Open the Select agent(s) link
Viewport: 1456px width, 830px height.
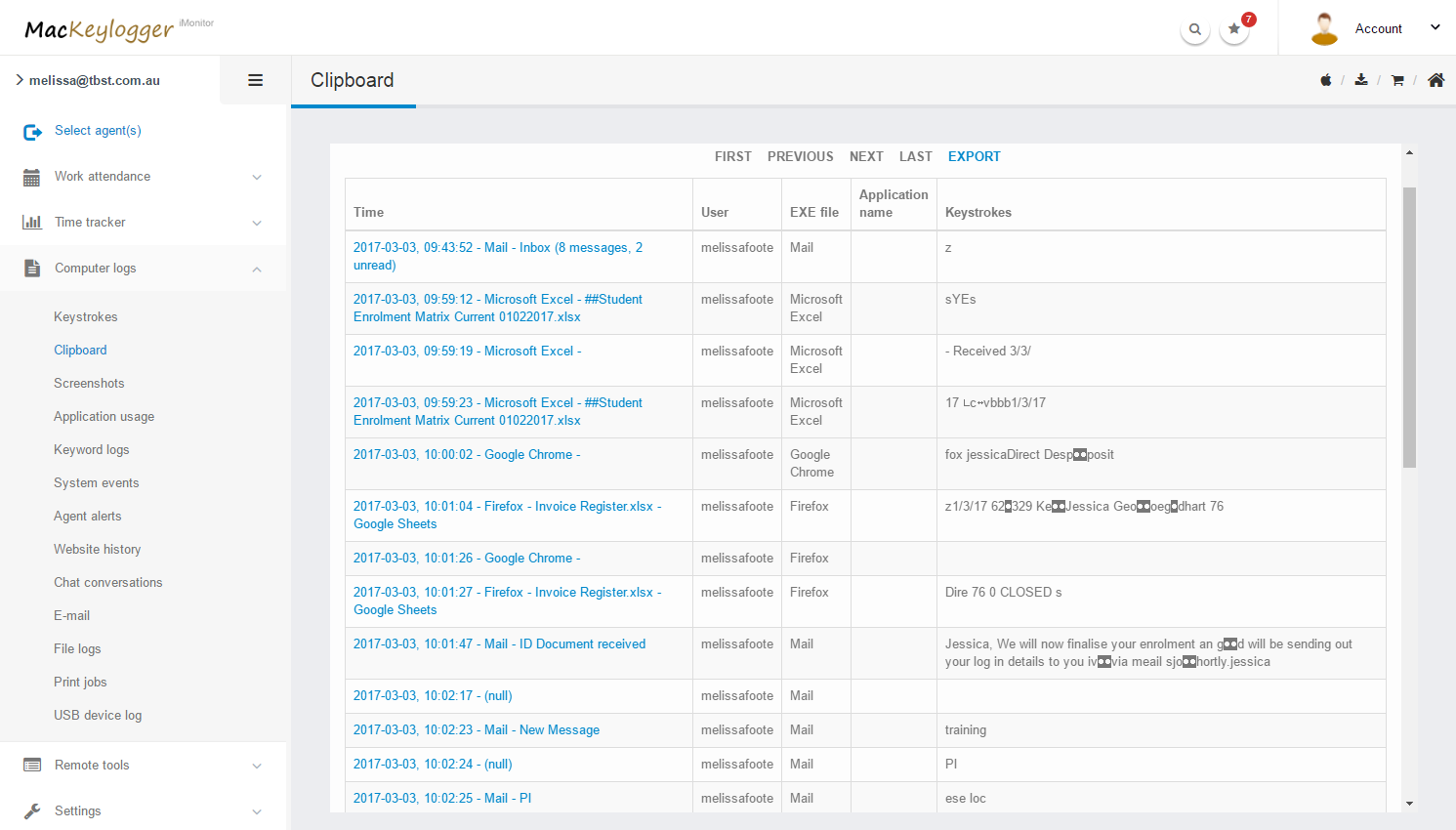98,131
